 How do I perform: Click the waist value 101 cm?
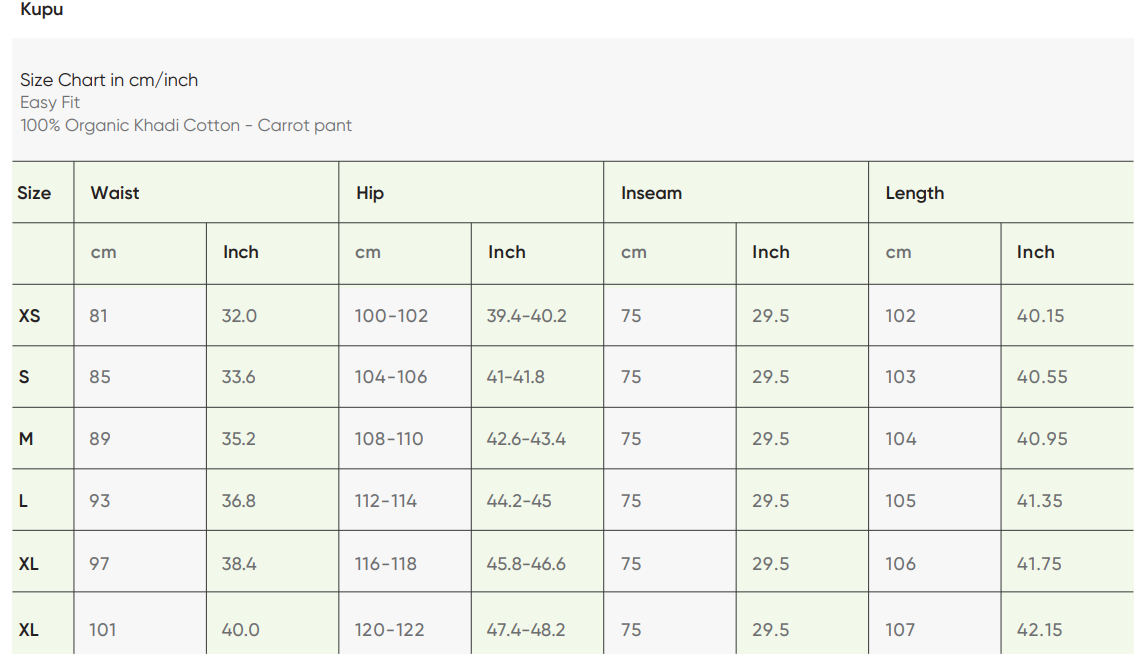click(x=102, y=630)
